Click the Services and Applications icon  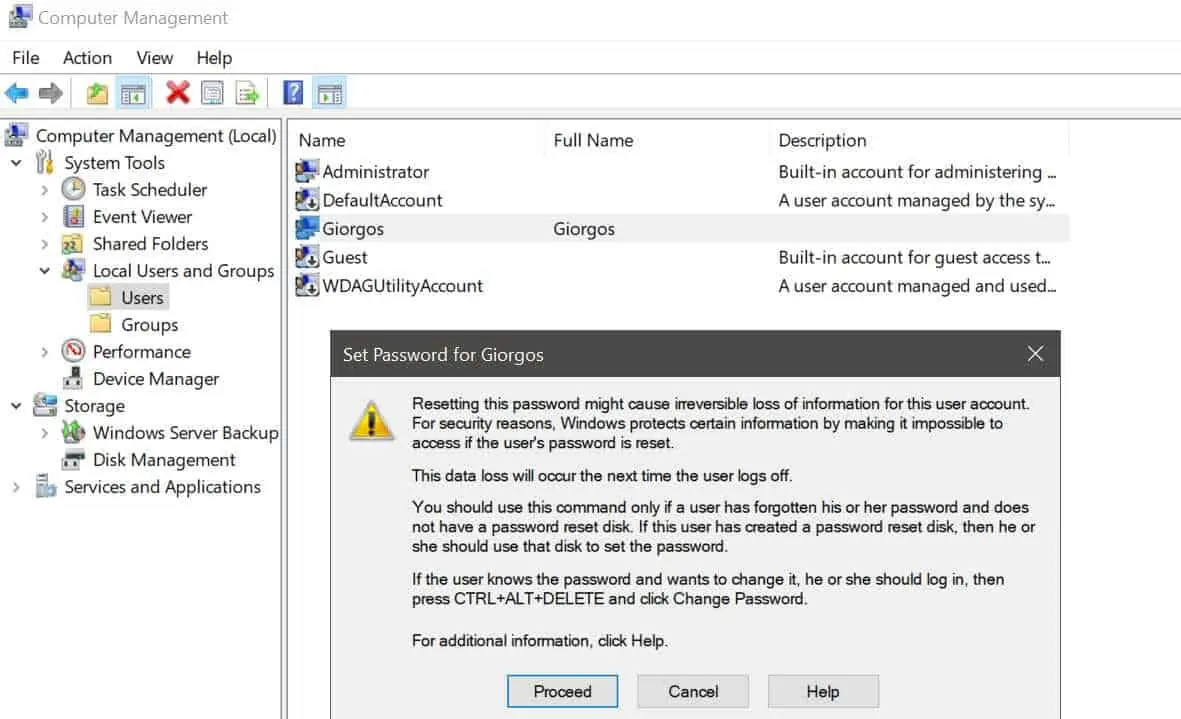tap(45, 486)
